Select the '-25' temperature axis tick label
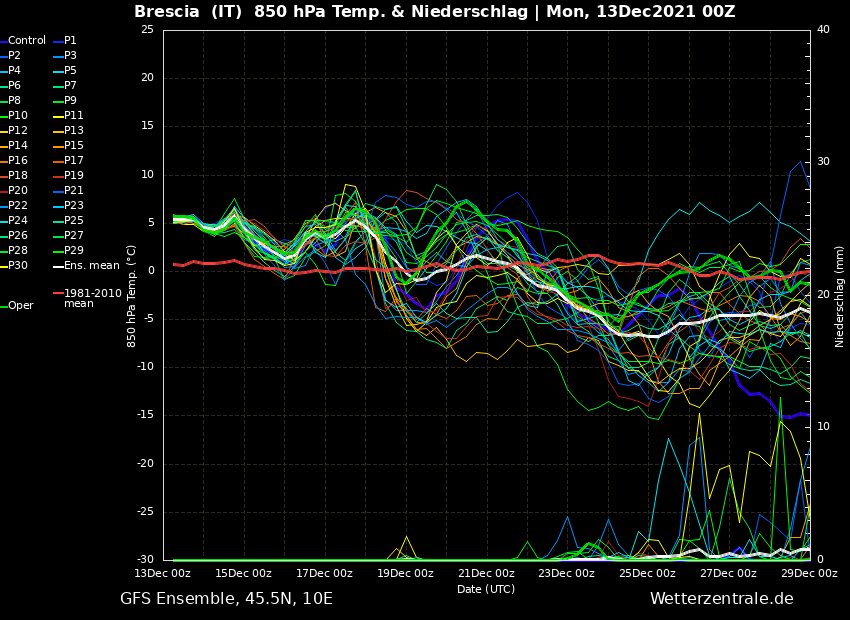Viewport: 850px width, 620px height. pyautogui.click(x=145, y=512)
